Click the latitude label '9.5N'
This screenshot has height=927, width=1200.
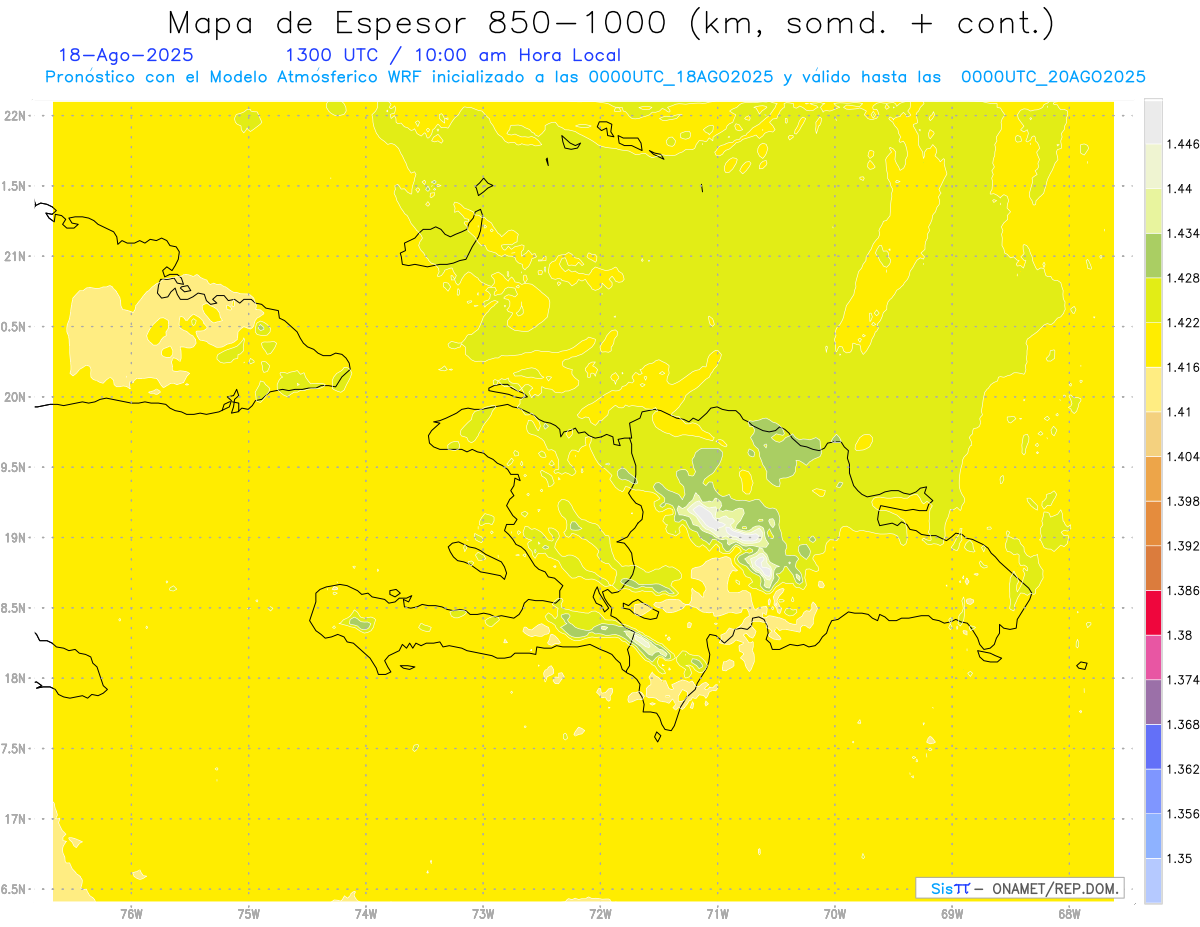14,468
